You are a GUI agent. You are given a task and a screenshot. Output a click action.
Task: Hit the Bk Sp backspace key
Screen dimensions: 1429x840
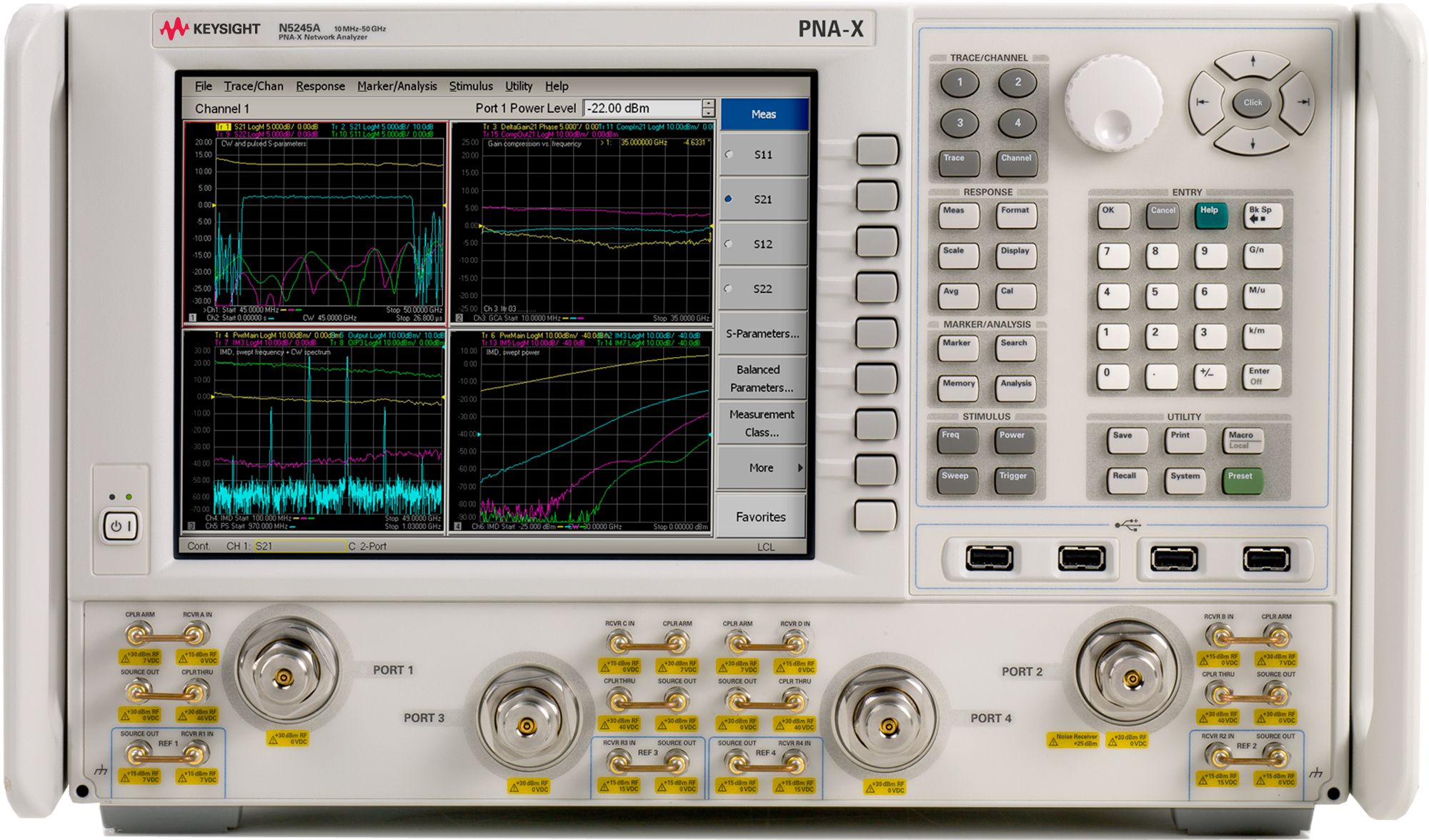coord(1263,214)
